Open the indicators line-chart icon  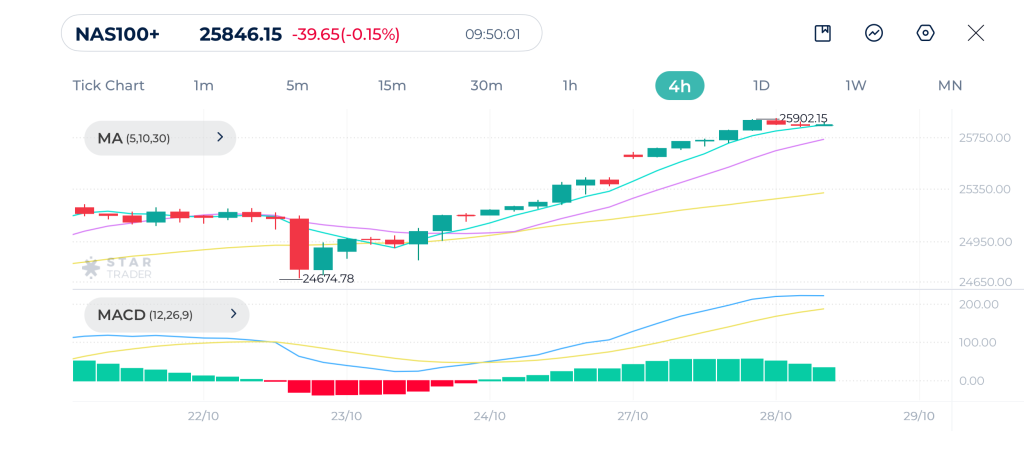[x=874, y=33]
